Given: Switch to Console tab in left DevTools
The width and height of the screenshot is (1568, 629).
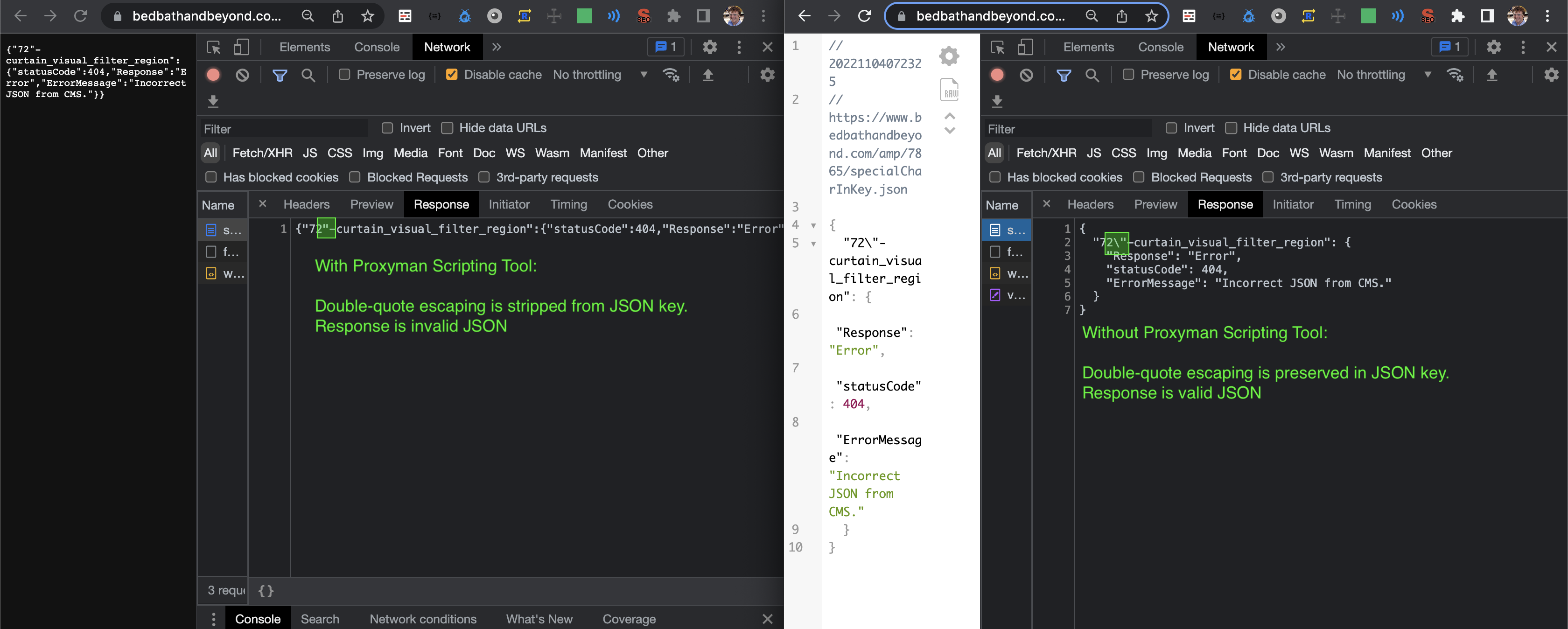Looking at the screenshot, I should tap(377, 47).
